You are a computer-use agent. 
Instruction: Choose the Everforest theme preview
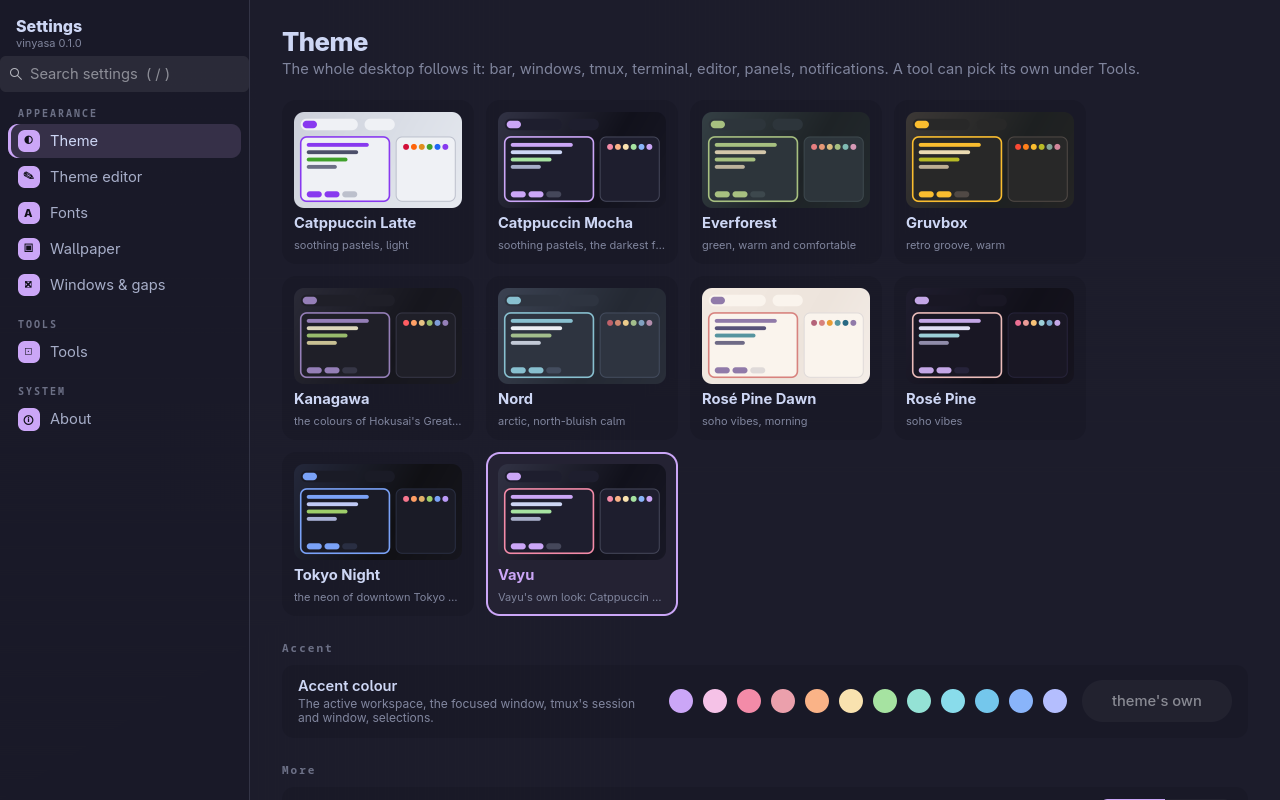[786, 160]
